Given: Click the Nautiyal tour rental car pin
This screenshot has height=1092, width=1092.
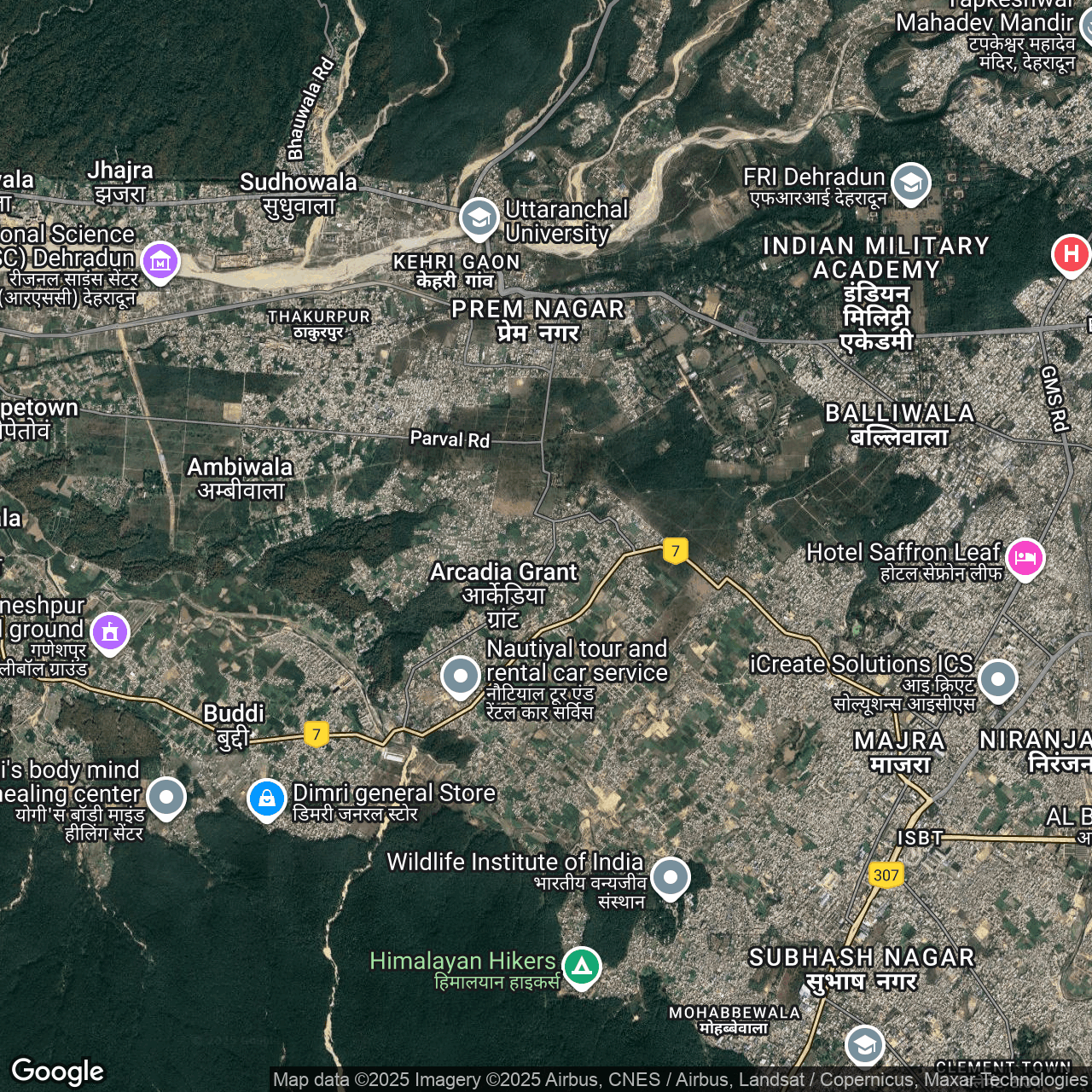Looking at the screenshot, I should [461, 677].
